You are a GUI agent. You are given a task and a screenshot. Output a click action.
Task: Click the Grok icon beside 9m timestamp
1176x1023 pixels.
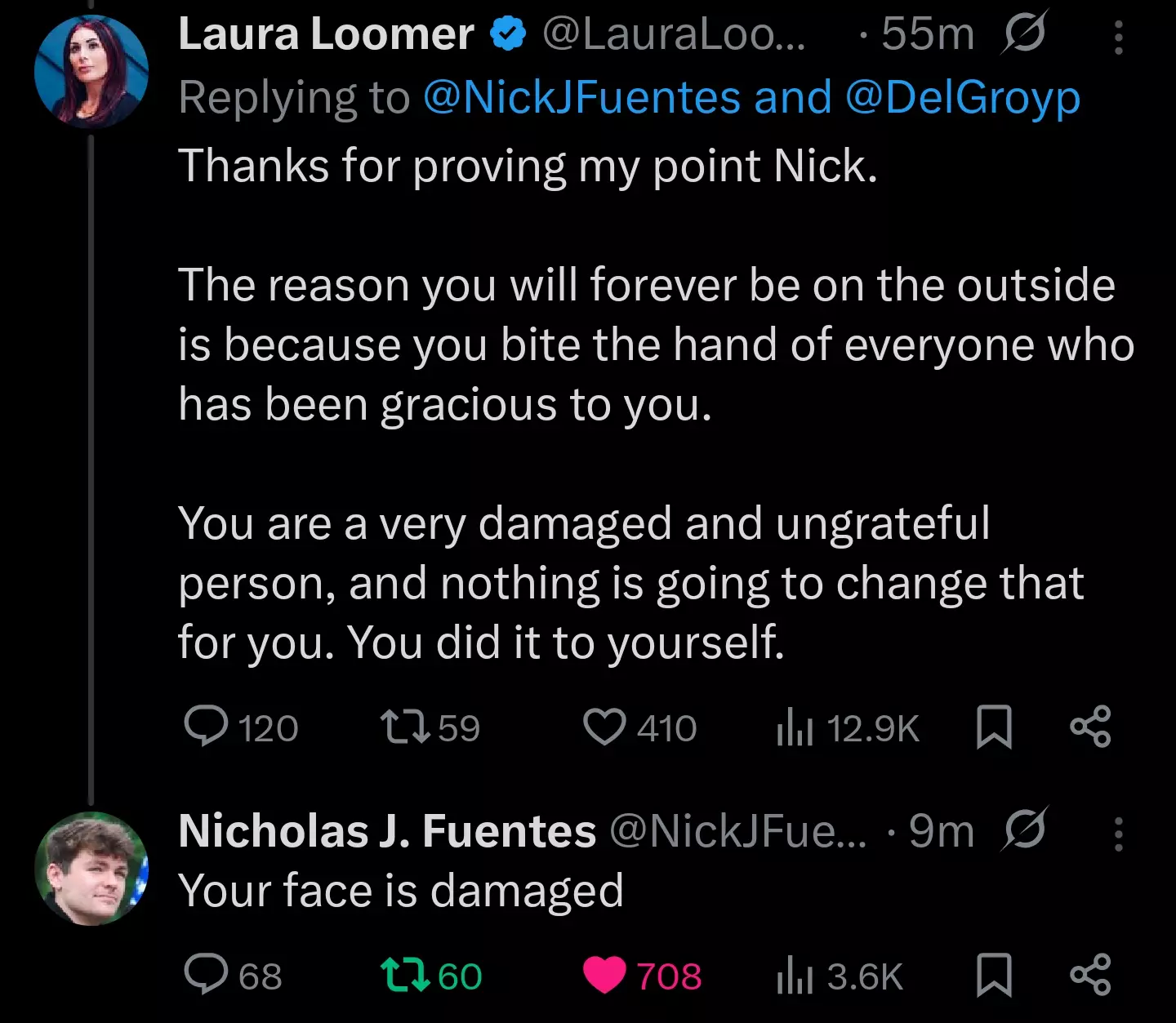click(1023, 830)
